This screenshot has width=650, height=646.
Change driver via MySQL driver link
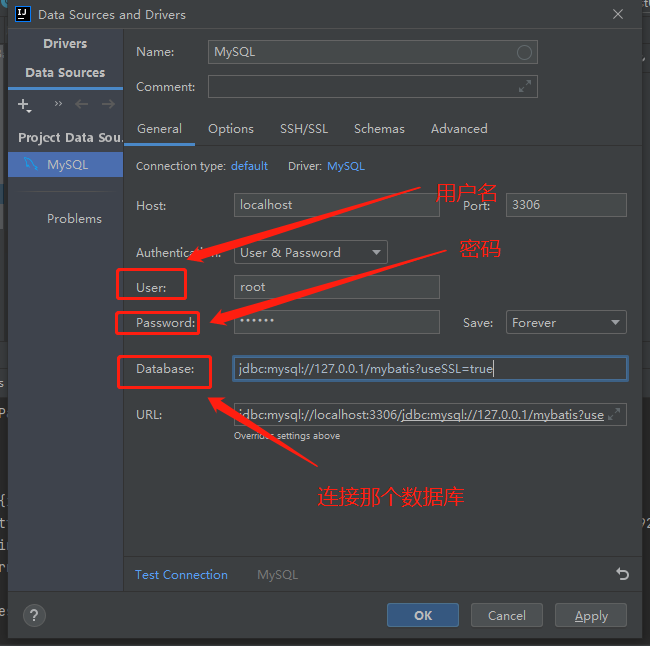(x=346, y=166)
